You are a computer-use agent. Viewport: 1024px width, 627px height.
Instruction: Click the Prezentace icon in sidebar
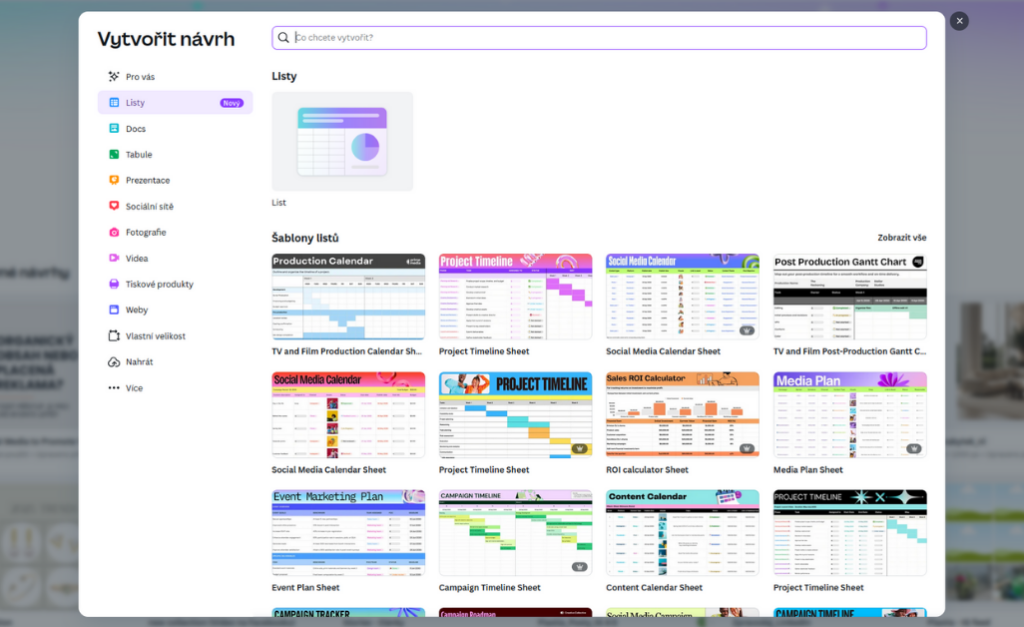point(114,180)
